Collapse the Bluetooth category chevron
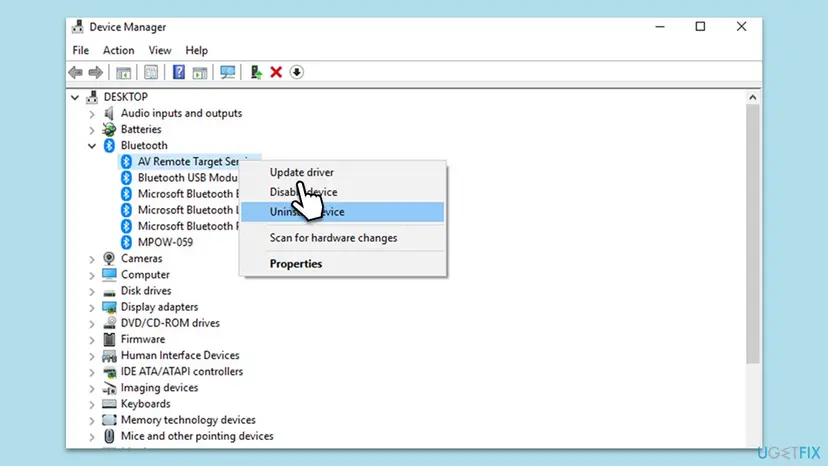828x466 pixels. pyautogui.click(x=92, y=146)
